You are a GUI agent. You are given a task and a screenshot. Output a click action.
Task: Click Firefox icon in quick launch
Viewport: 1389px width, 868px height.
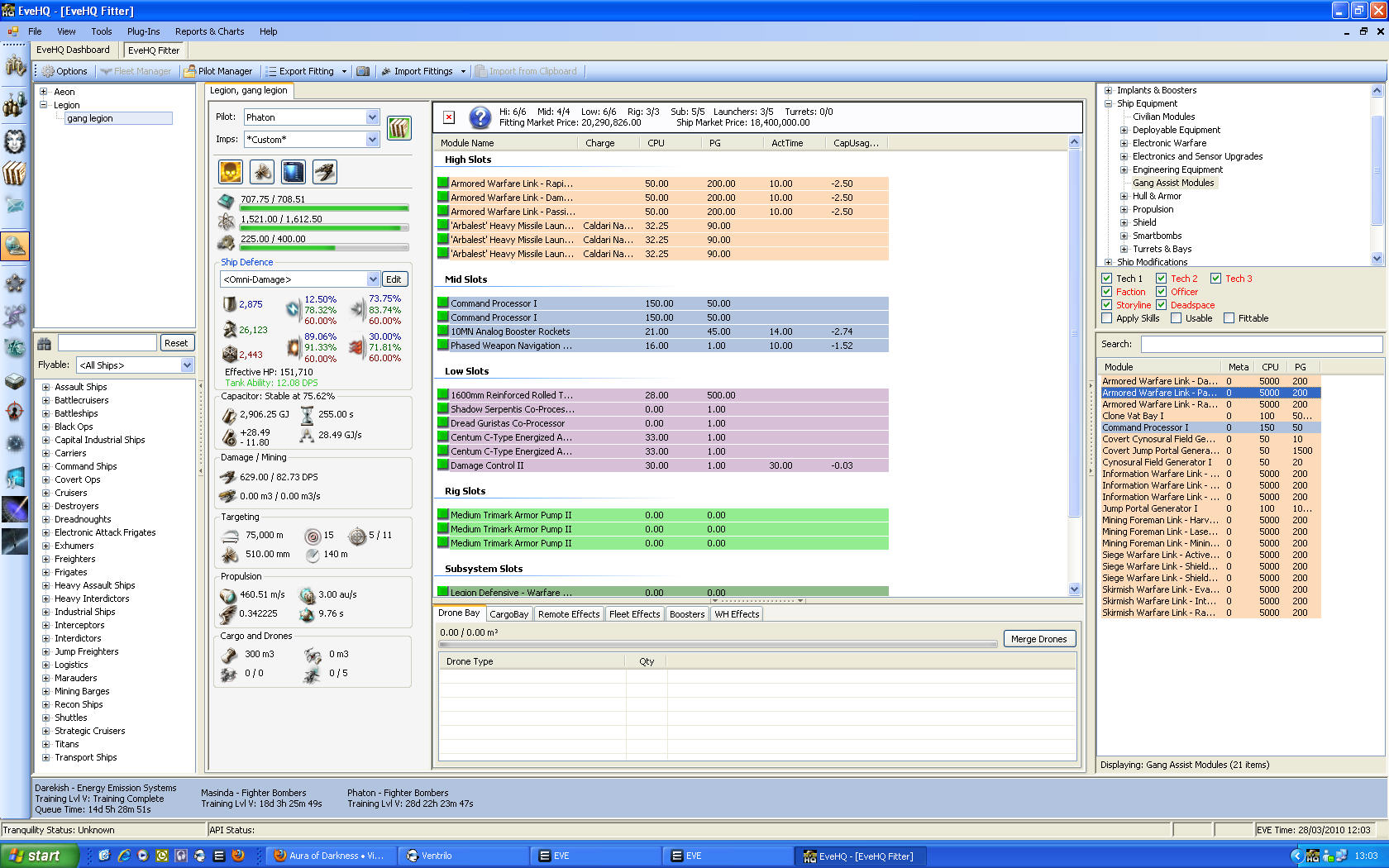pos(238,856)
